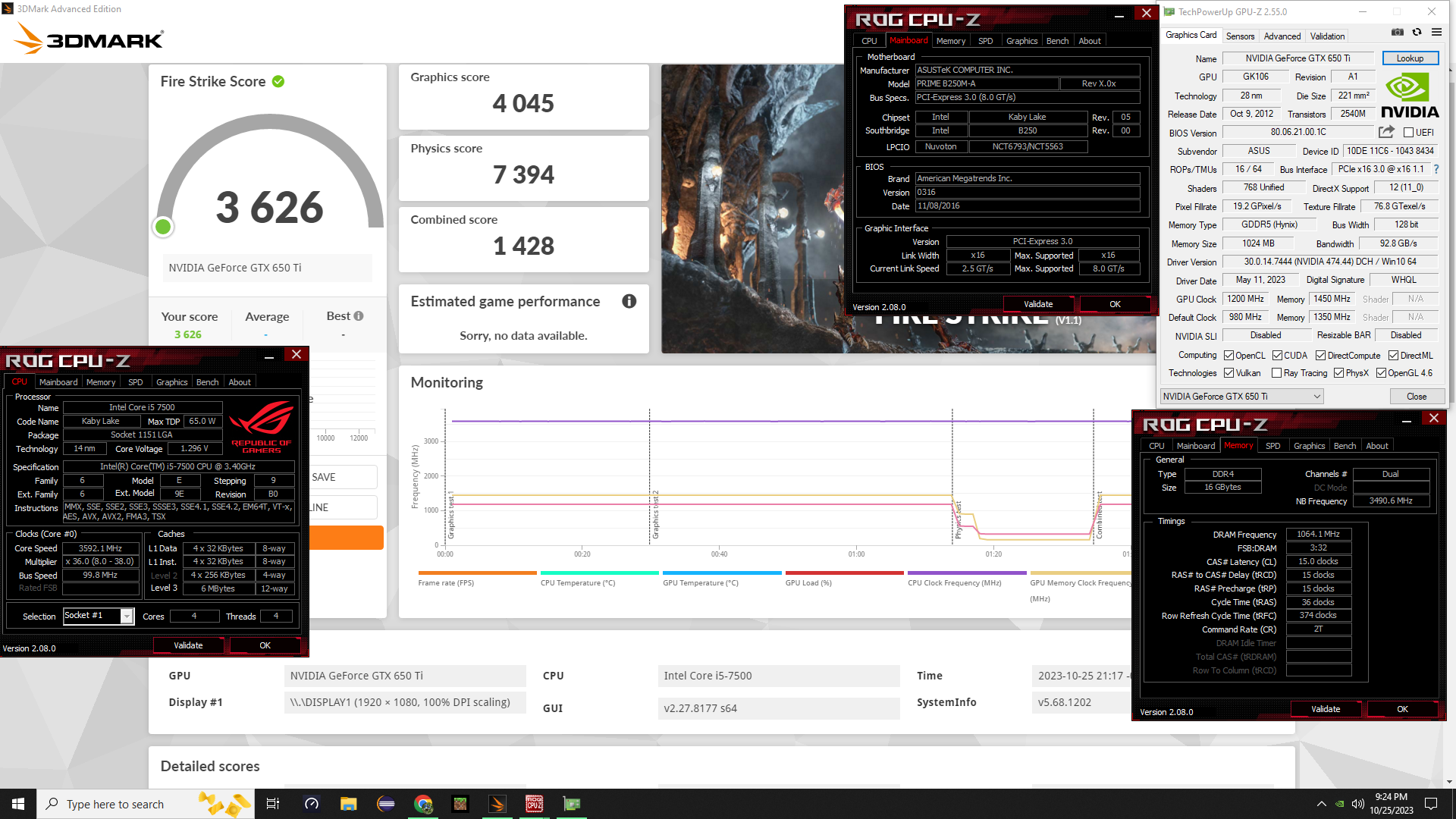Take GPU-Z screenshot with camera icon
Viewport: 1456px width, 819px height.
coord(1397,32)
